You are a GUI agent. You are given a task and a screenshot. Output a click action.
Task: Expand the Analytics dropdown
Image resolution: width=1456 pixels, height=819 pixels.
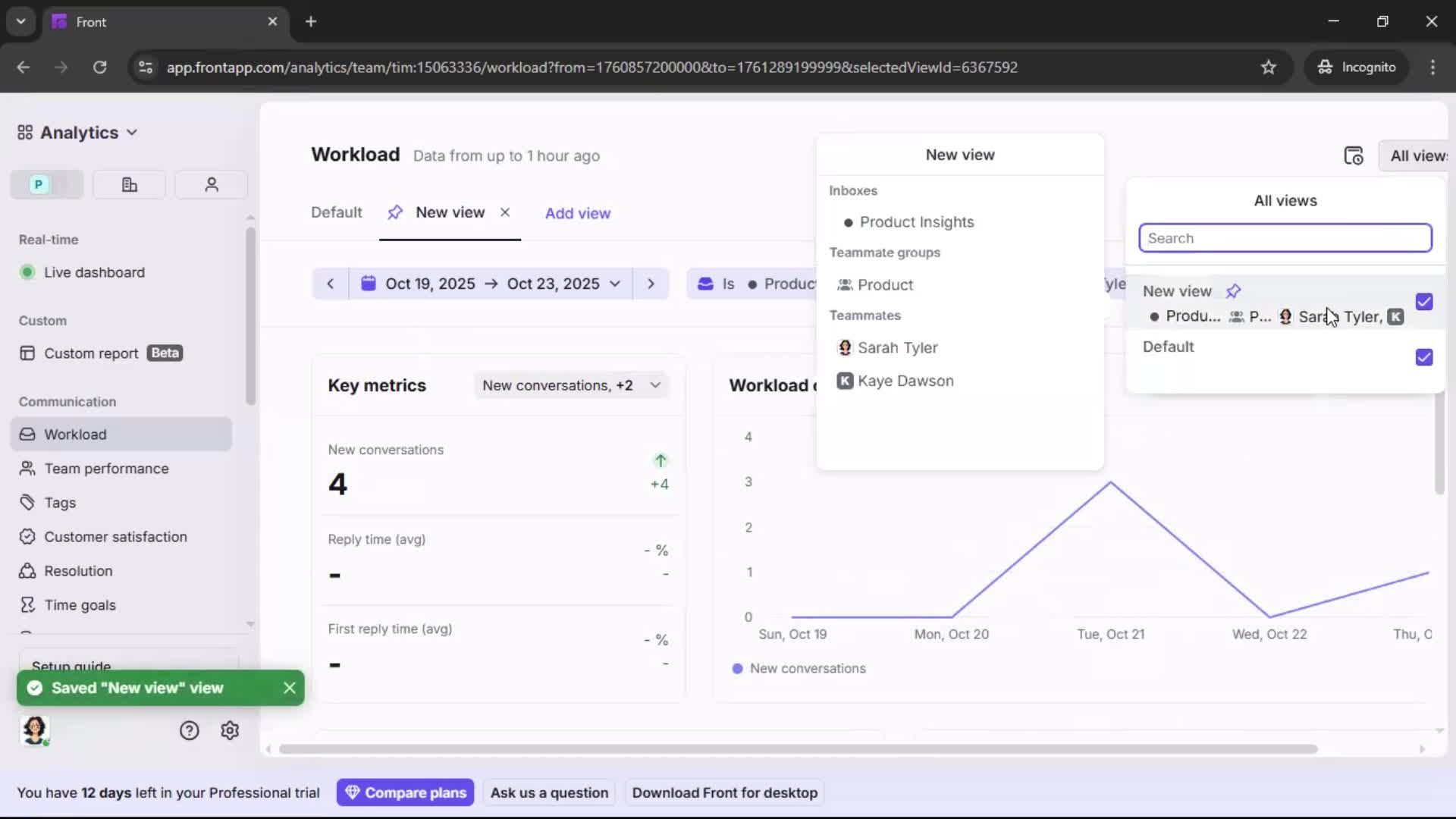(x=133, y=132)
